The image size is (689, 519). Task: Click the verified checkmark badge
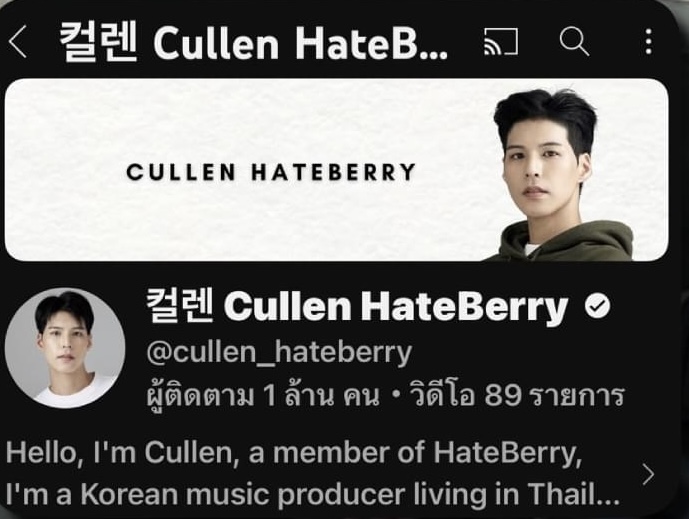point(598,305)
